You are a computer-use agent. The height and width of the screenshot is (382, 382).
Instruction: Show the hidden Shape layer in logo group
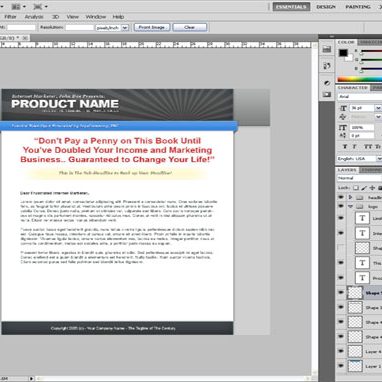click(x=341, y=248)
